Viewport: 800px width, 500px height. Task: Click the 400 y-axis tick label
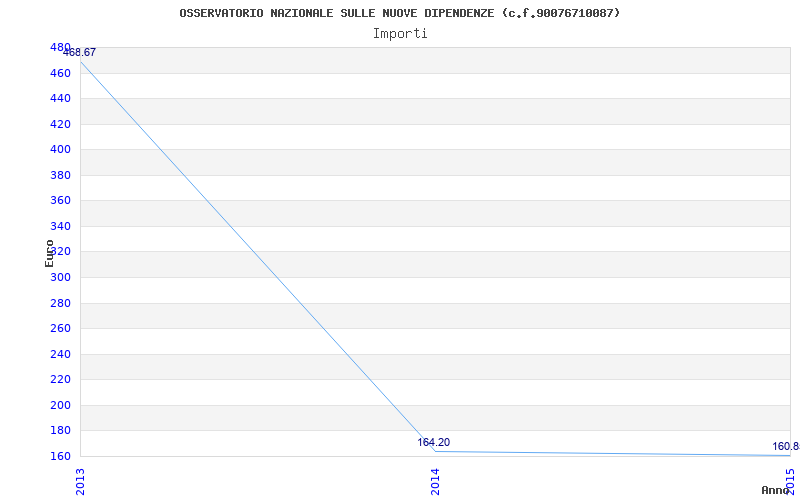pyautogui.click(x=60, y=149)
